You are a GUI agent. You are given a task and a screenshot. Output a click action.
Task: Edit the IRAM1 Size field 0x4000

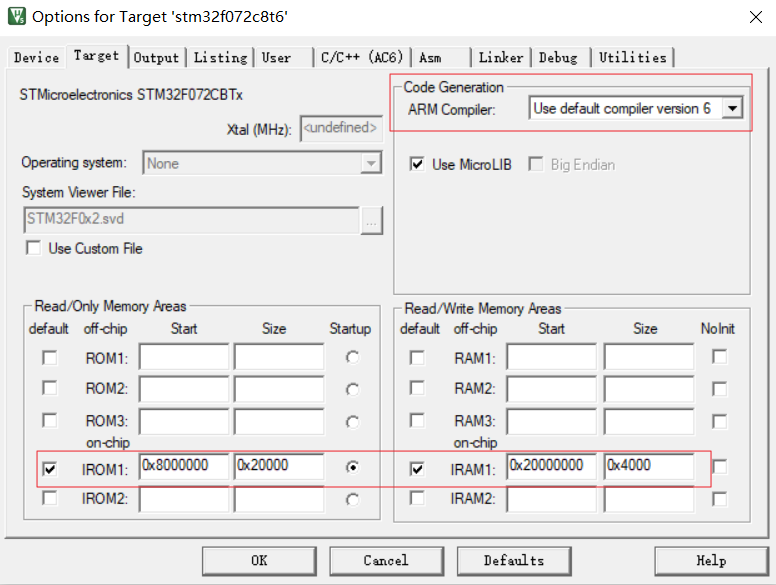tap(649, 466)
